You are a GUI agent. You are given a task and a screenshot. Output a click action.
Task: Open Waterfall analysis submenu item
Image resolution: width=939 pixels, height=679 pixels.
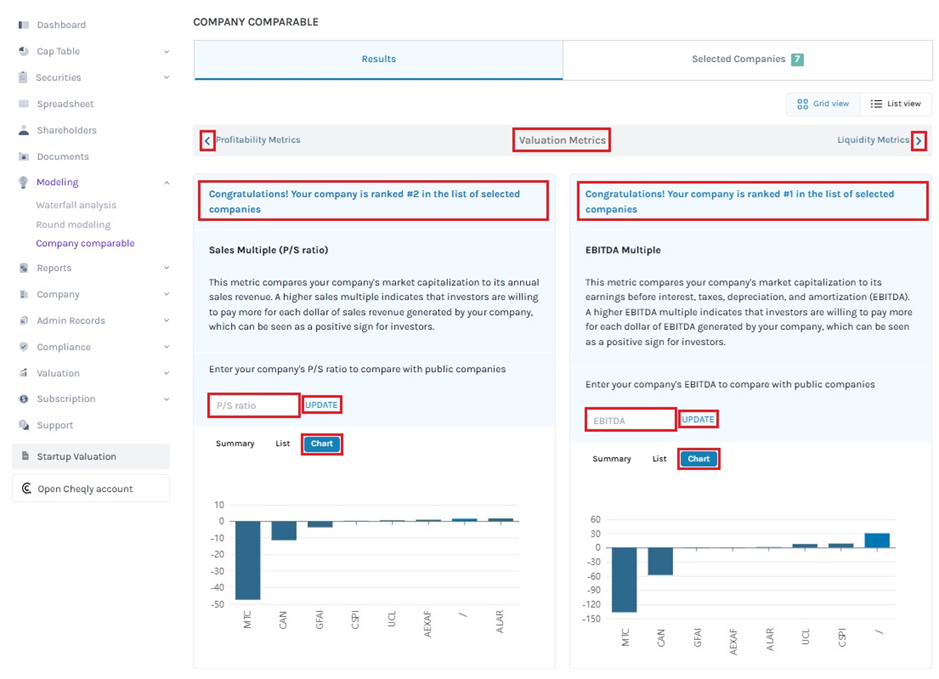pos(76,205)
